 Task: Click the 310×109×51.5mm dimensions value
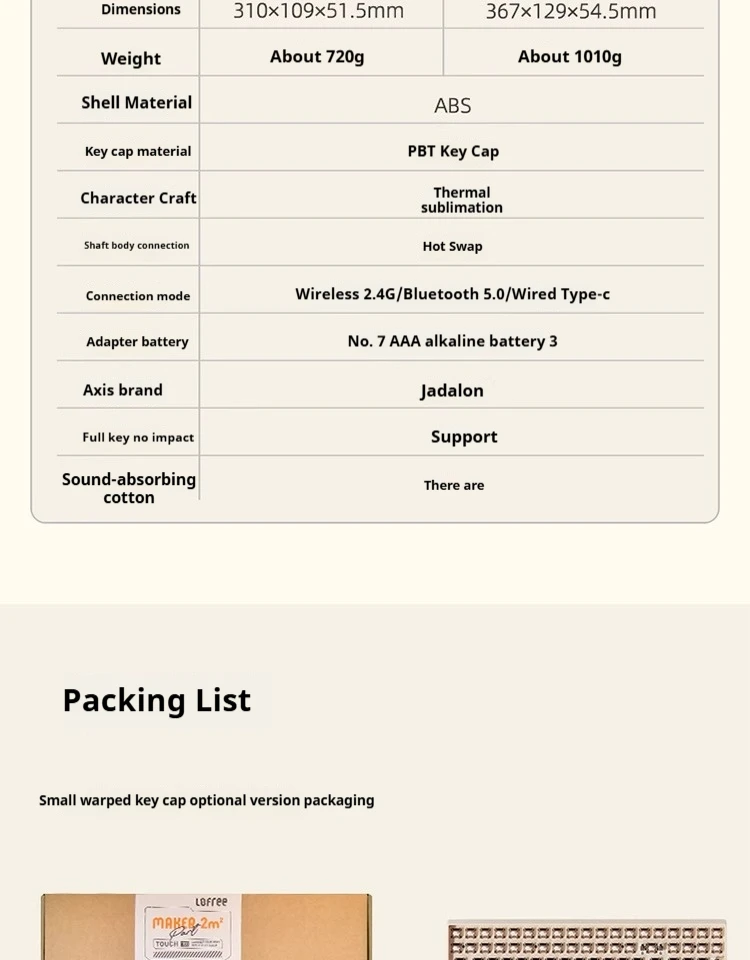pos(318,11)
